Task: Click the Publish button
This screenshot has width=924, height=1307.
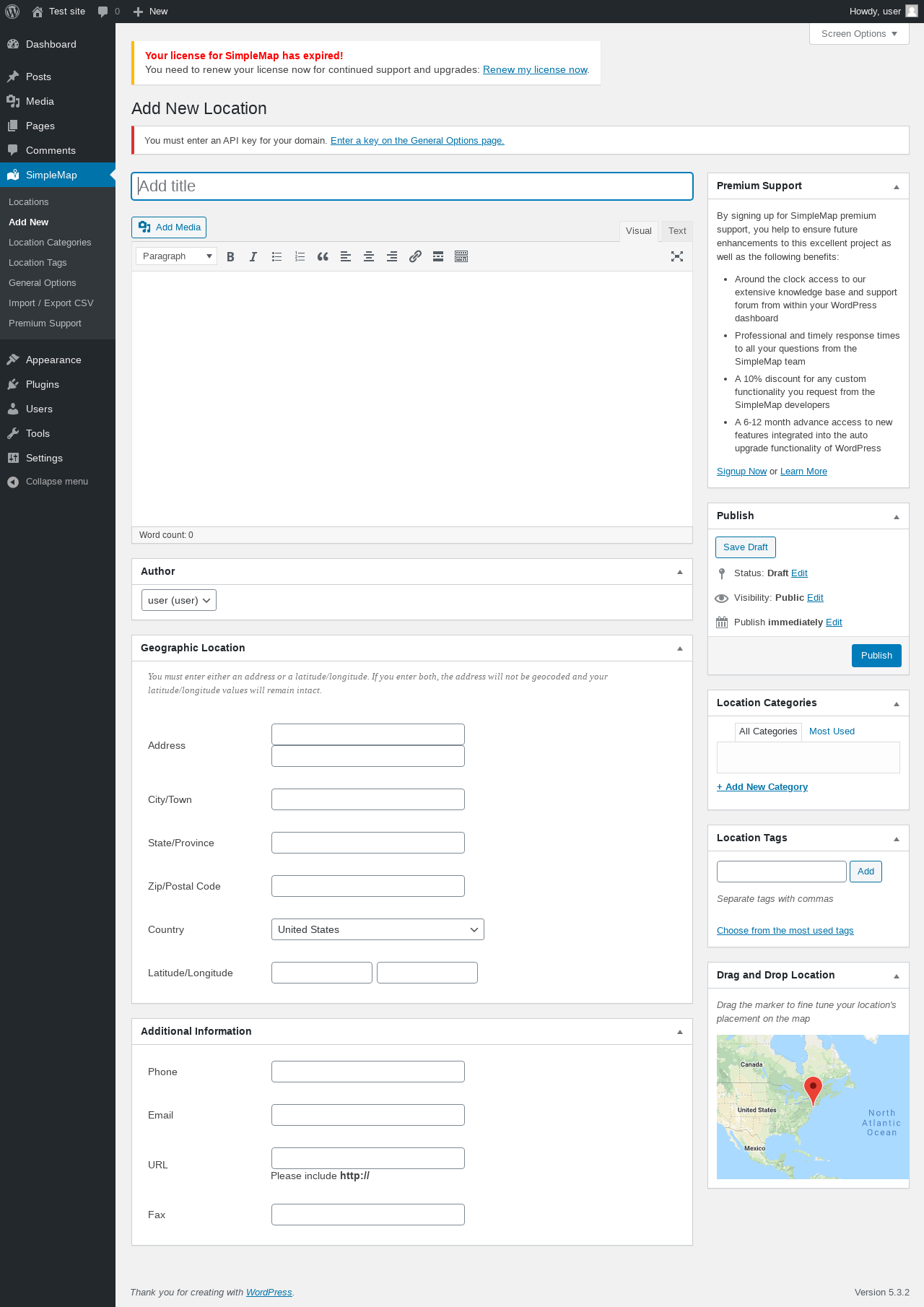Action: coord(876,656)
